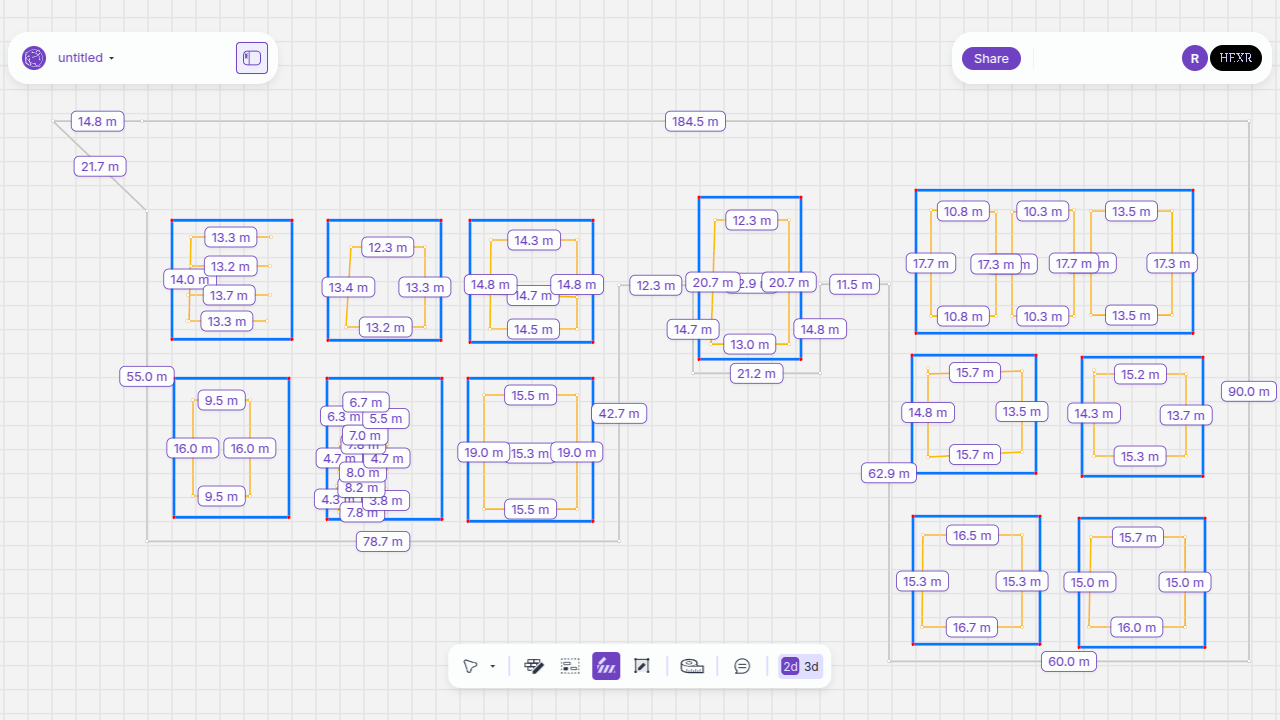Select the area edit tool with pencil
Image resolution: width=1280 pixels, height=720 pixels.
[642, 666]
